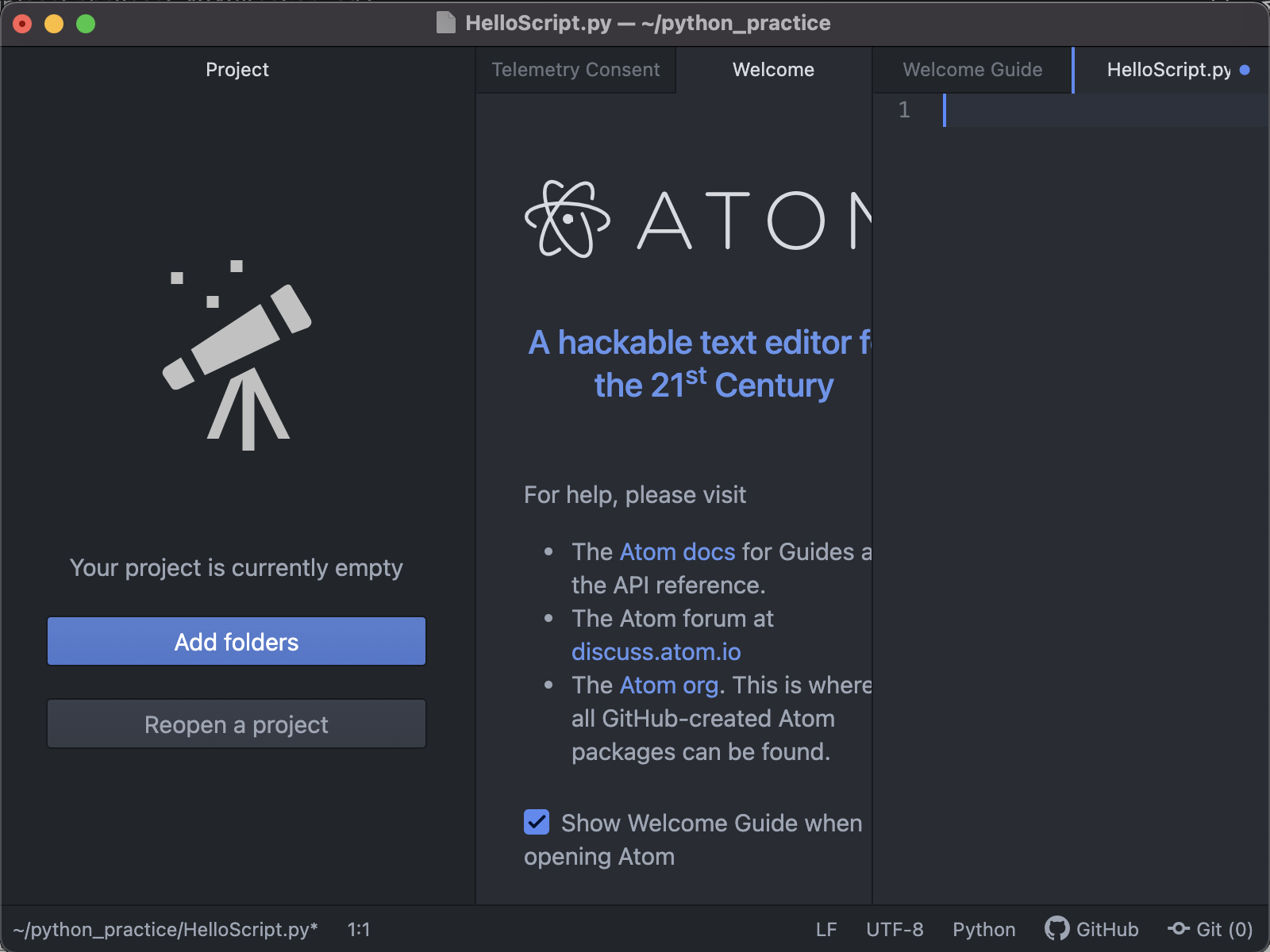Select the Welcome tab
This screenshot has width=1270, height=952.
[x=773, y=70]
